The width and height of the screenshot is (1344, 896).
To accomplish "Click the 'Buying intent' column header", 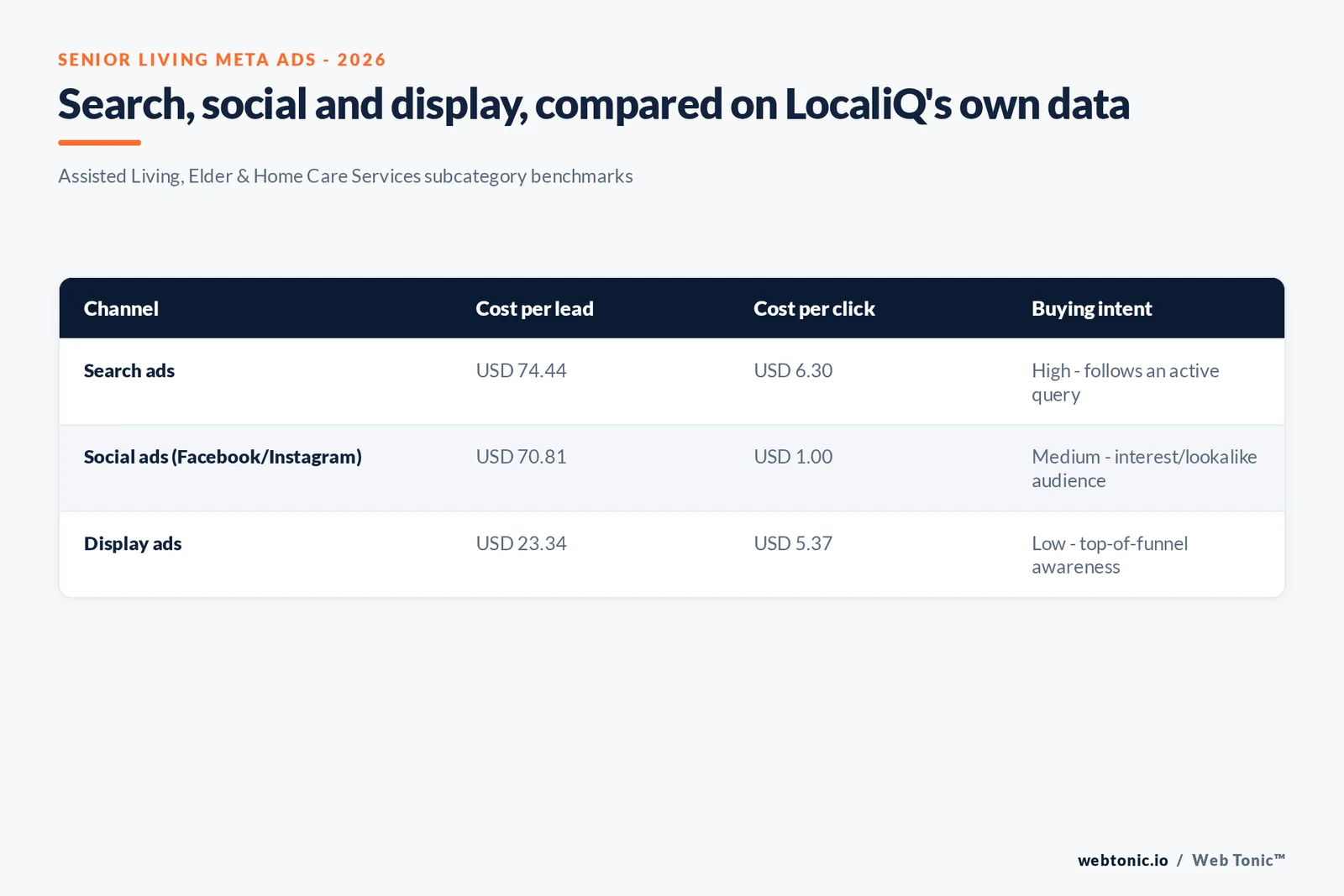I will [x=1091, y=308].
